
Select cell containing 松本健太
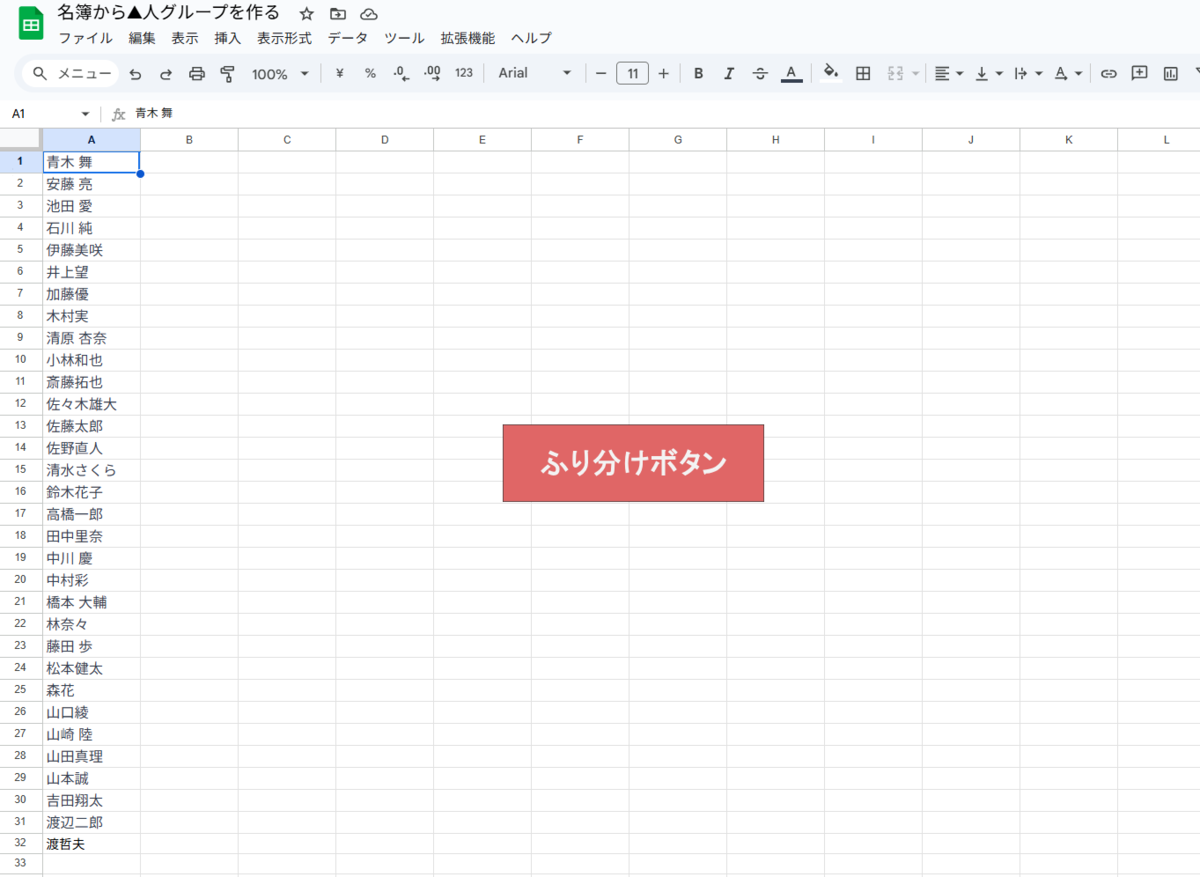[x=91, y=668]
